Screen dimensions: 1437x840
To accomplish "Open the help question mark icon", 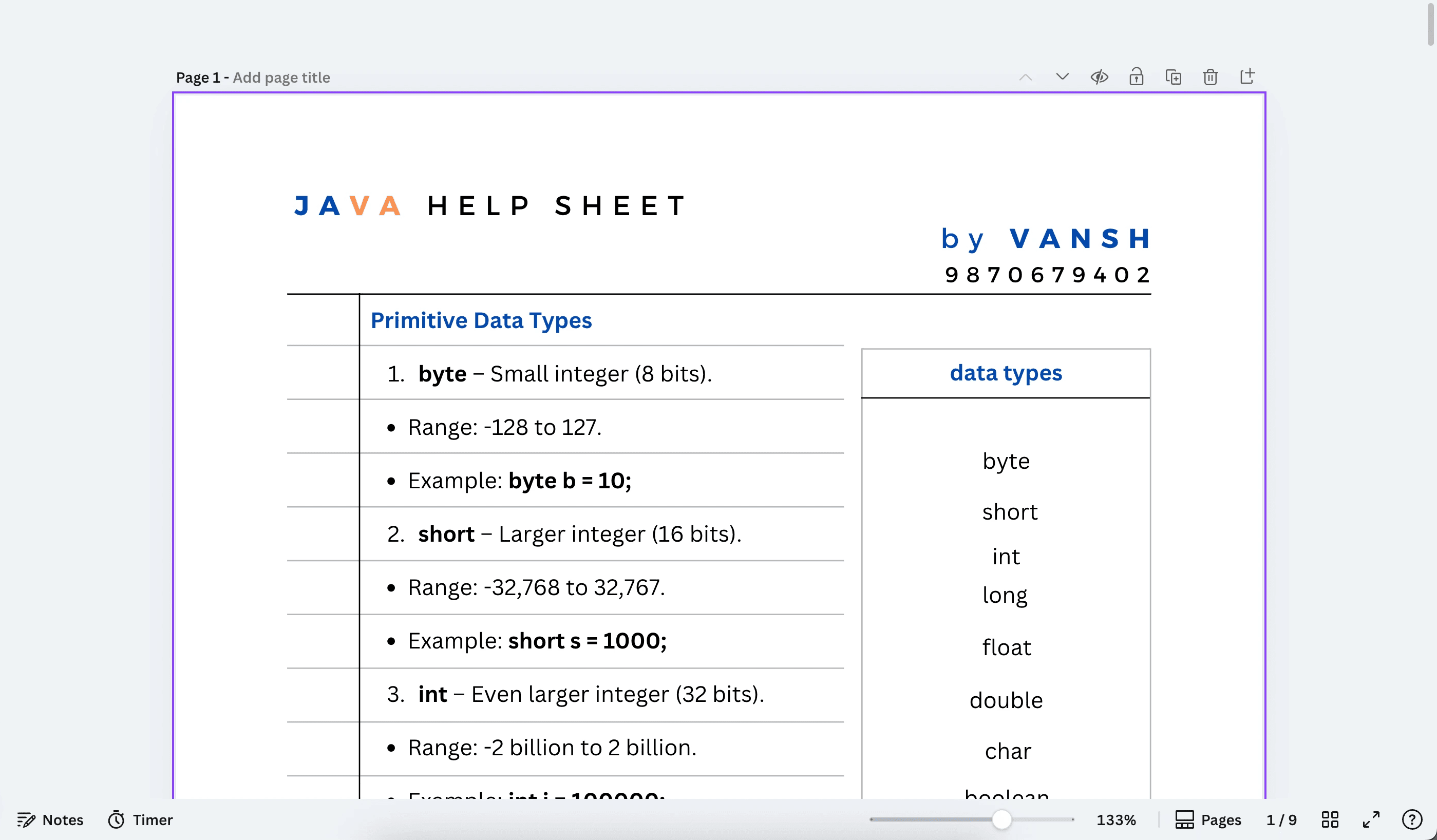I will (1412, 819).
